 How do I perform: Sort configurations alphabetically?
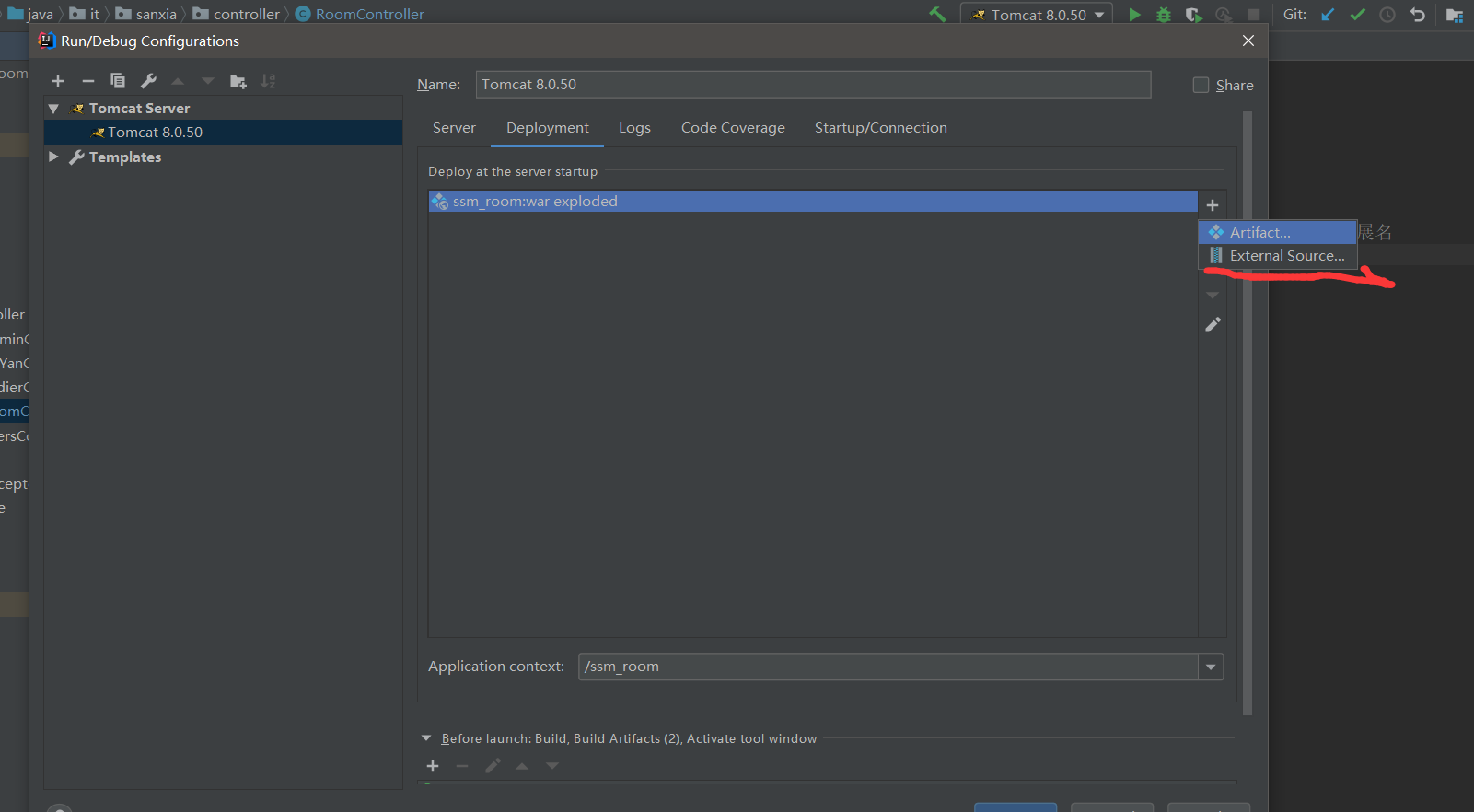coord(268,81)
